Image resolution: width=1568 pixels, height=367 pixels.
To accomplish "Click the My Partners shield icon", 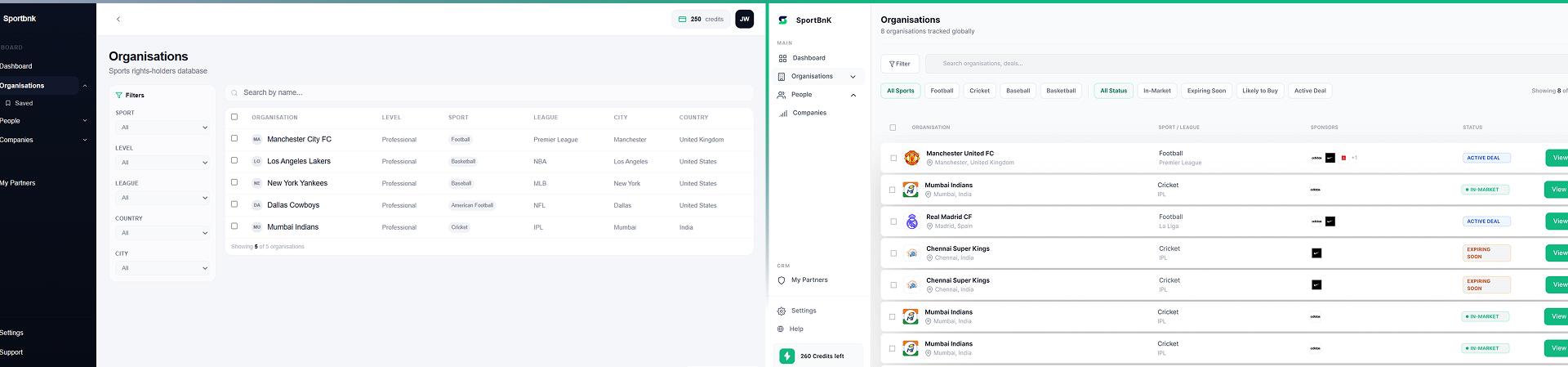I will tap(782, 280).
